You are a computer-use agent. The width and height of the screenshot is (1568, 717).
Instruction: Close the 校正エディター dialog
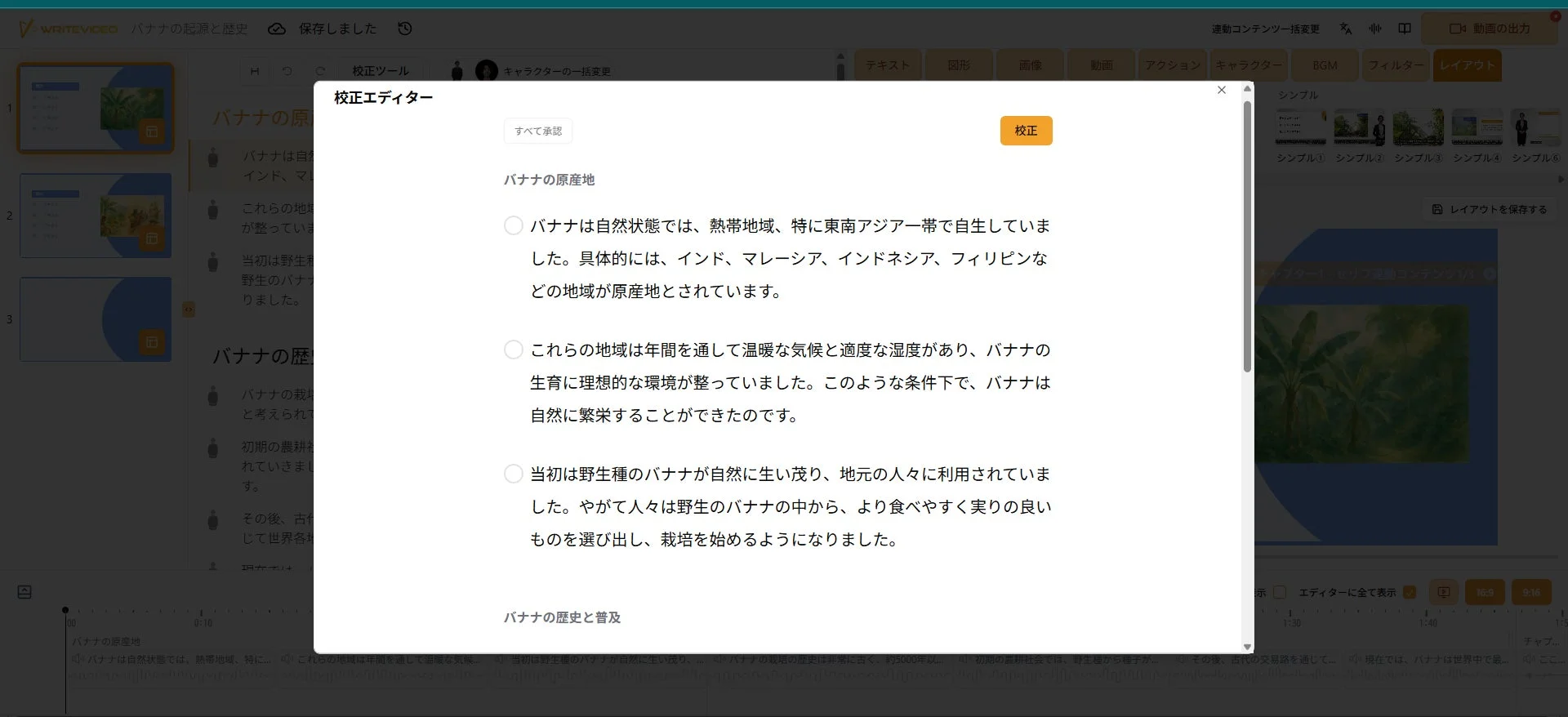(x=1222, y=90)
